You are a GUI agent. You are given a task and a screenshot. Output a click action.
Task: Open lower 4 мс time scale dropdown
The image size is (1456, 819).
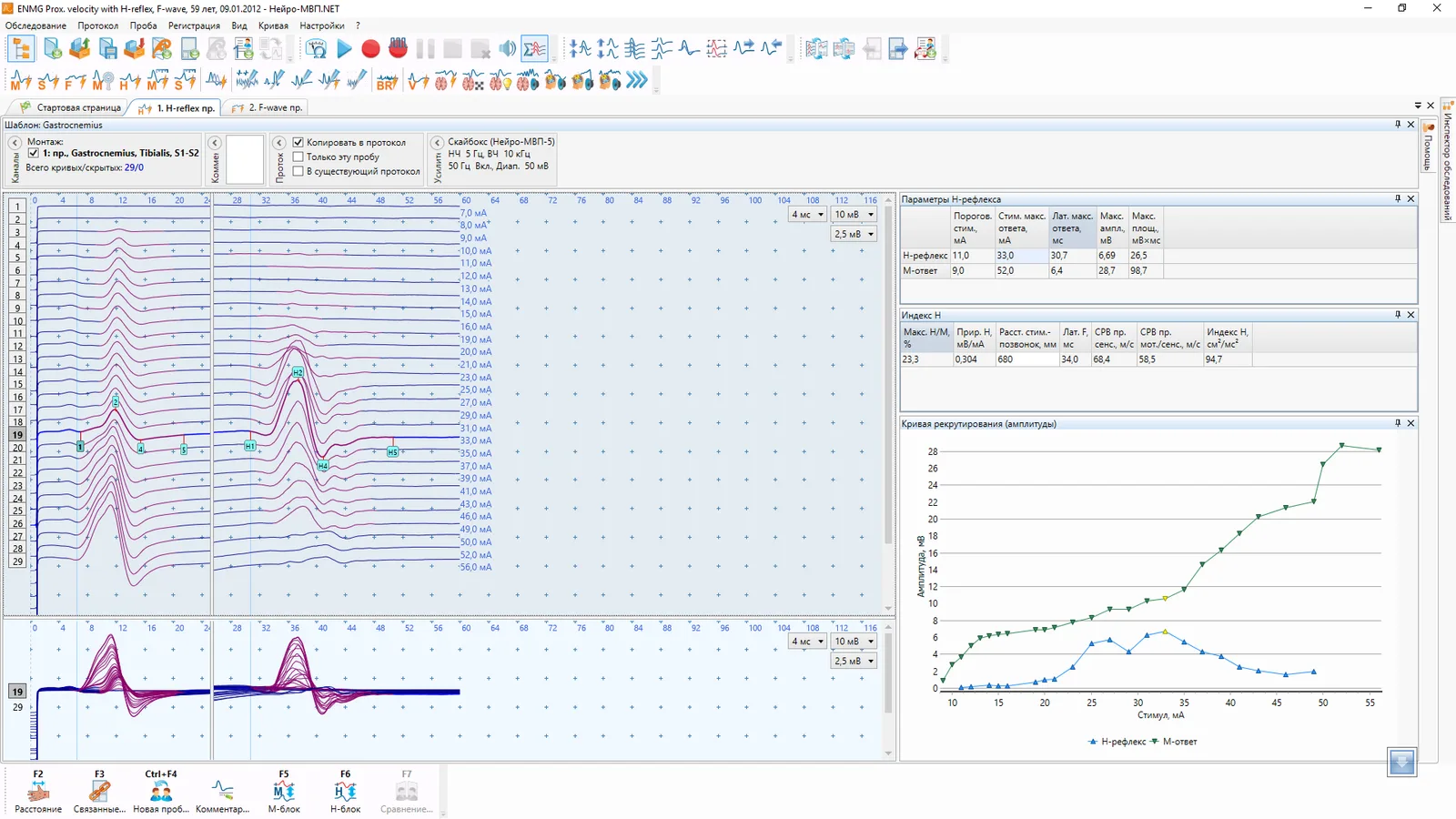[x=807, y=642]
